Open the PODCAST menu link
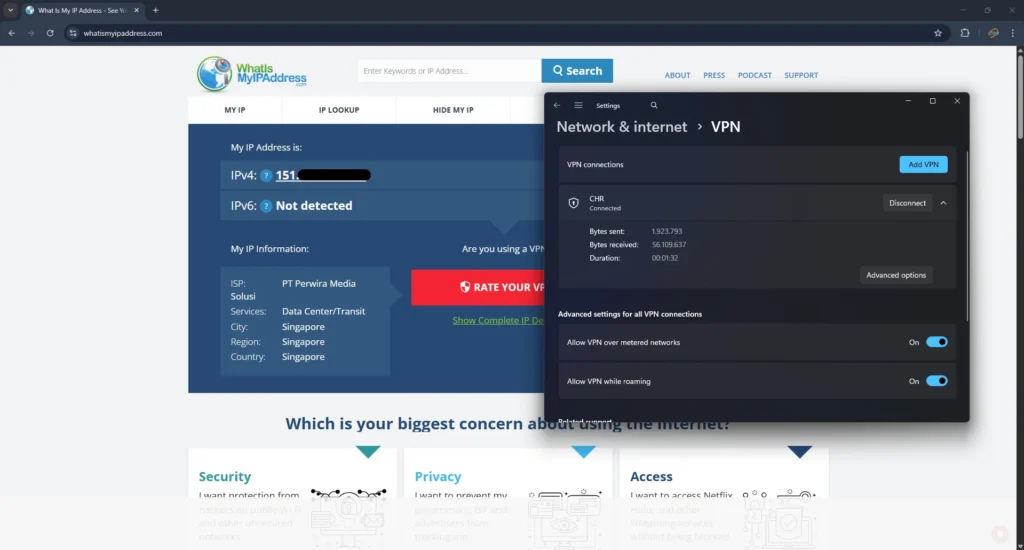 click(x=754, y=75)
